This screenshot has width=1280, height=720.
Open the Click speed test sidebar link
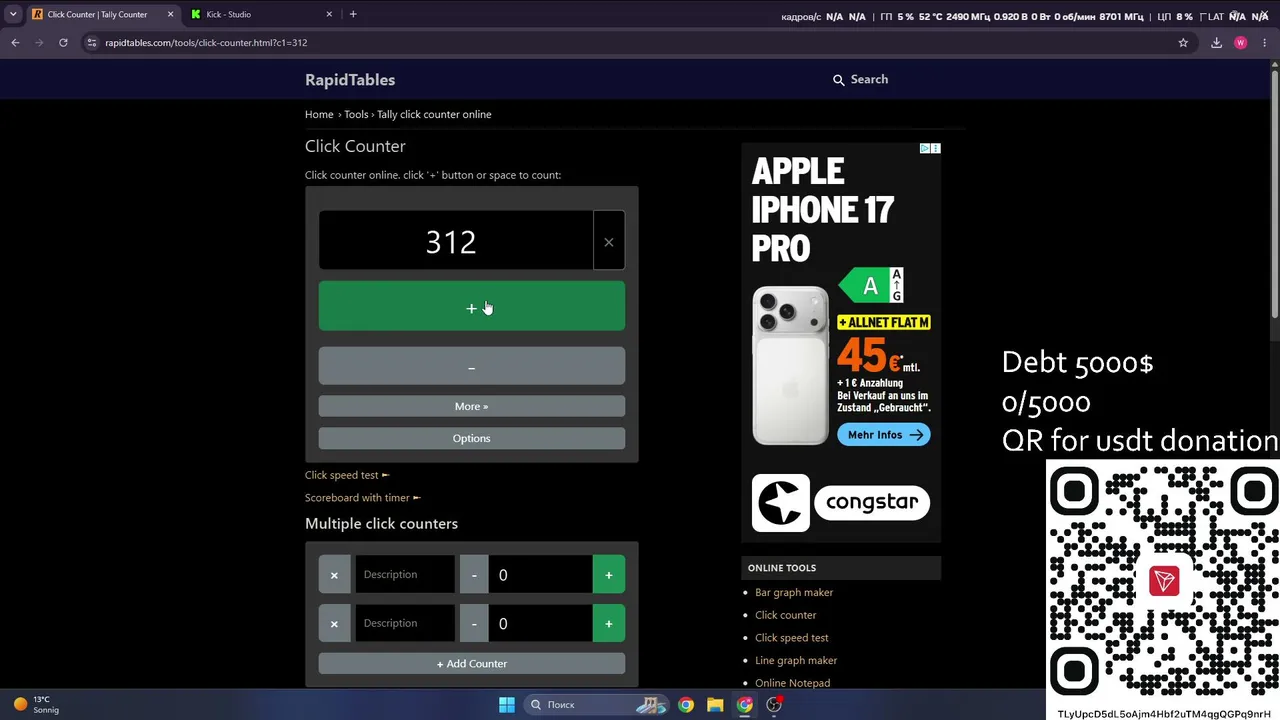[791, 638]
